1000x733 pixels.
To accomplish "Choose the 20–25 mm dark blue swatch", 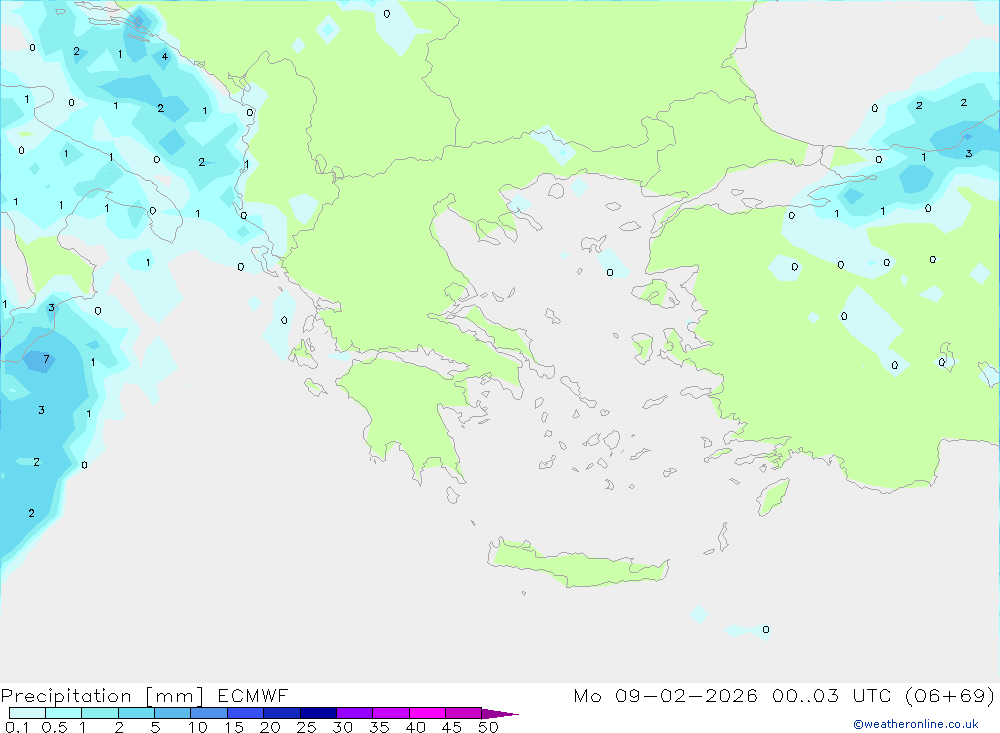I will coord(282,713).
